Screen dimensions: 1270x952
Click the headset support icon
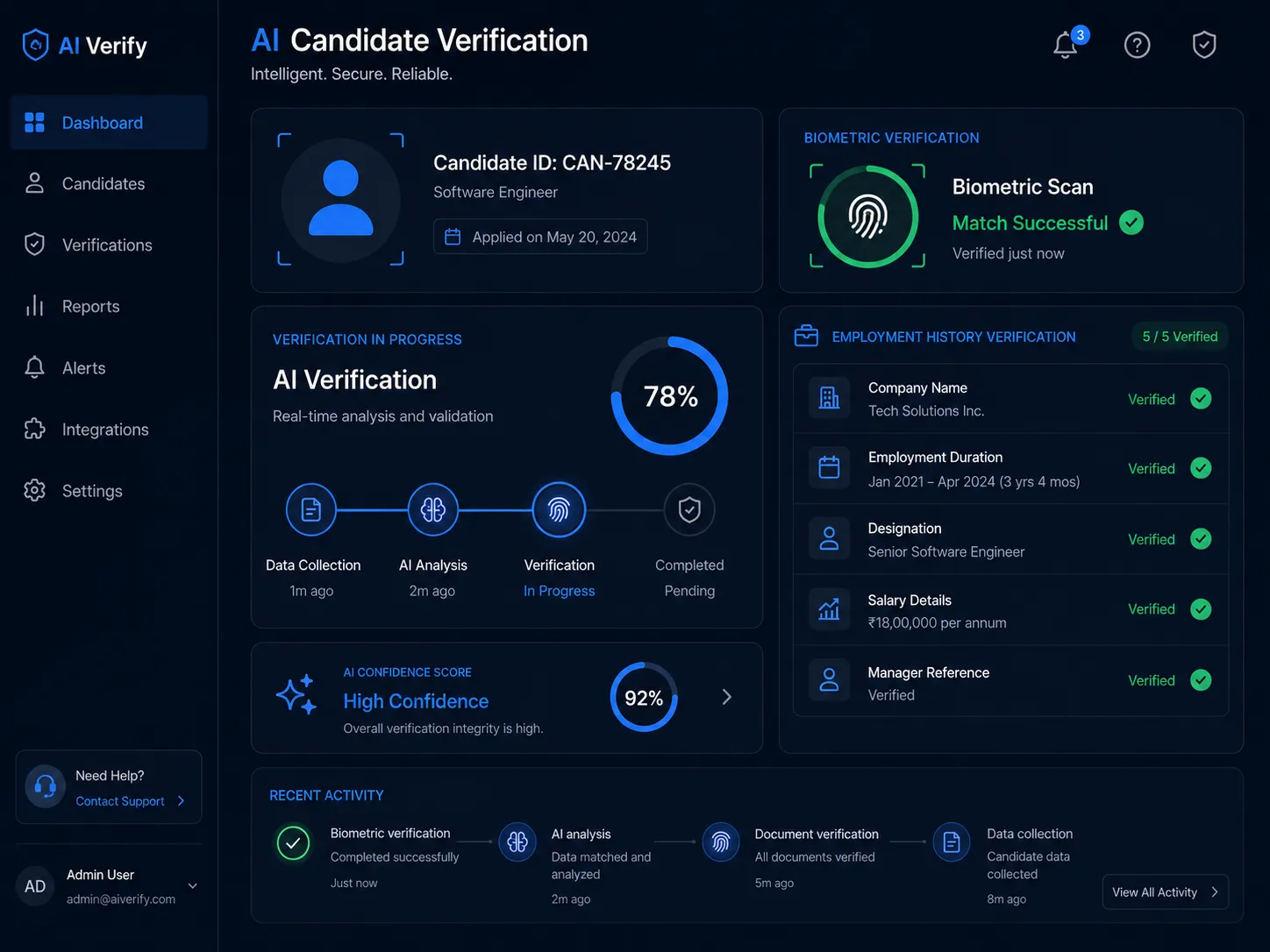pos(46,786)
